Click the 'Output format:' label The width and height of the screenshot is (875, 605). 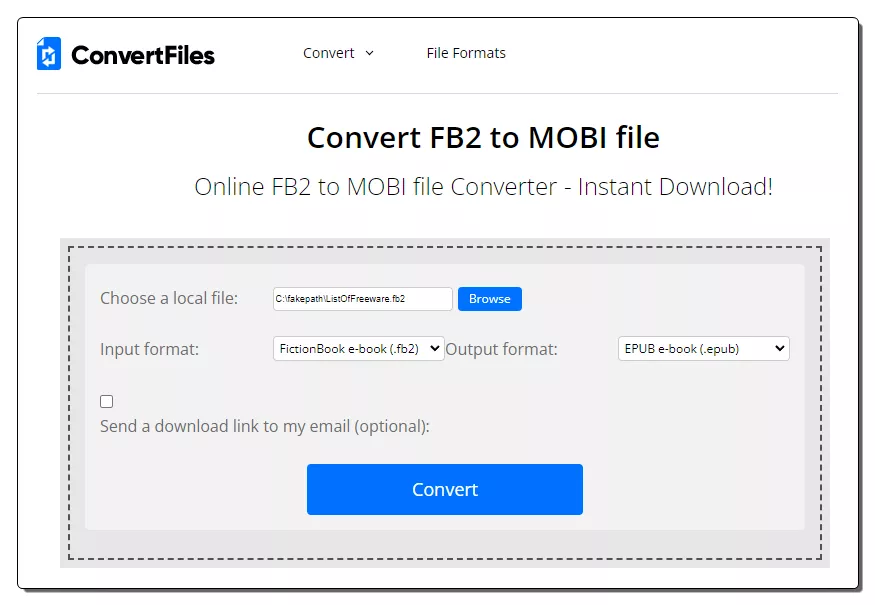pyautogui.click(x=501, y=349)
